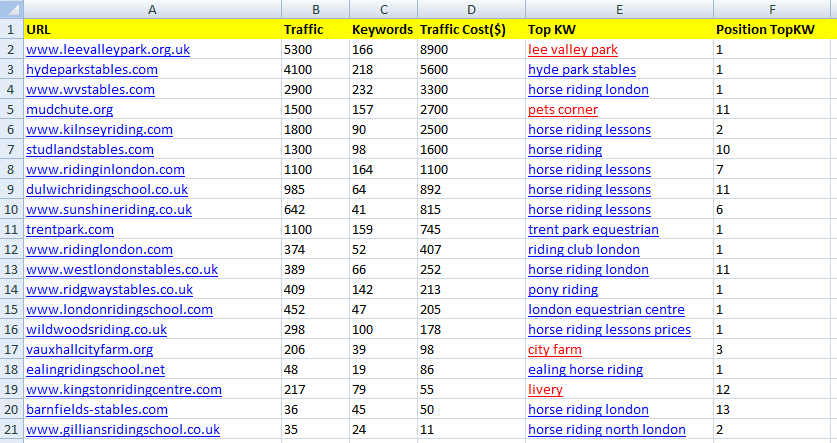
Task: Click the 'pony riding' keyword link
Action: [x=563, y=290]
